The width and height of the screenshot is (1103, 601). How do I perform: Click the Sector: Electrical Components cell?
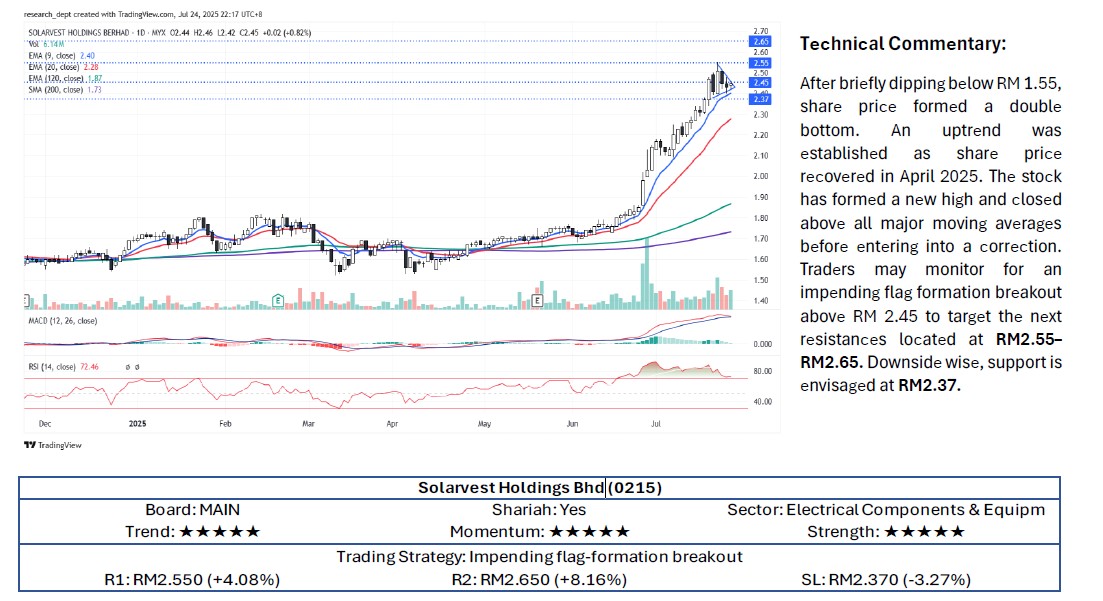pos(886,510)
